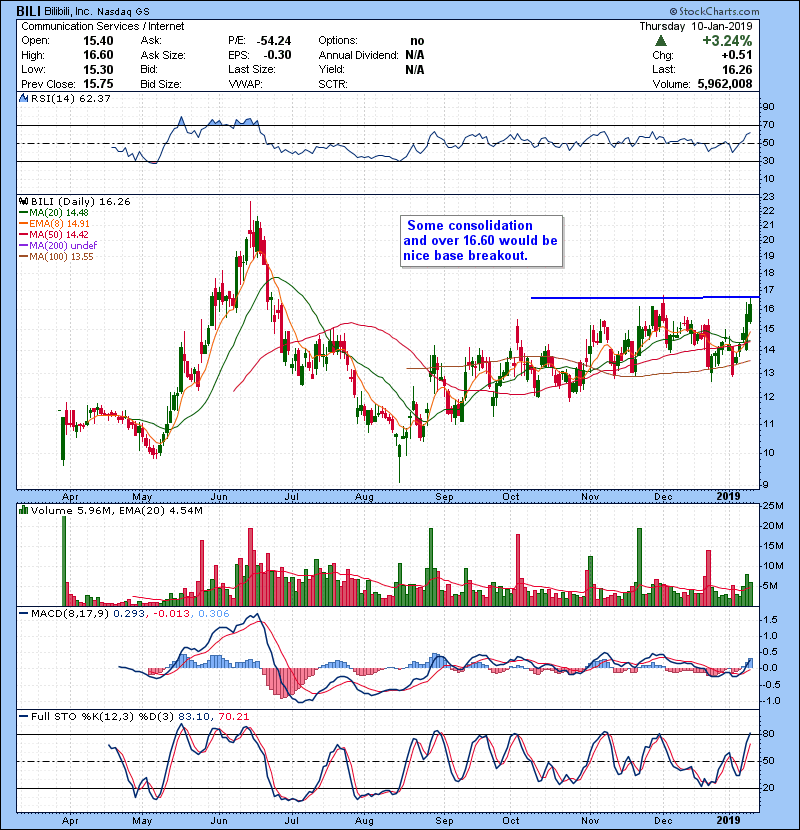Screen dimensions: 800x830
Task: Click the StockCharts.com copyright text
Action: tap(714, 11)
